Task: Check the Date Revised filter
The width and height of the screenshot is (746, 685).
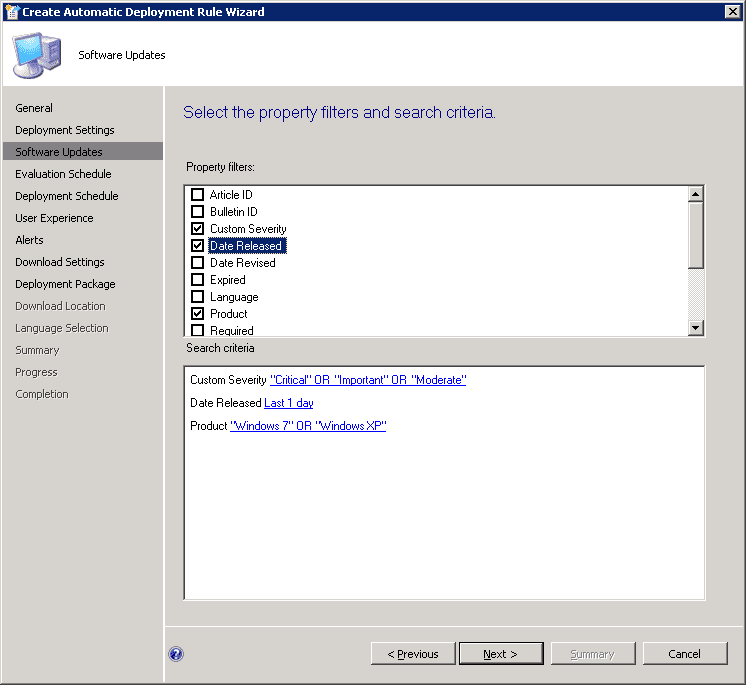Action: click(197, 263)
